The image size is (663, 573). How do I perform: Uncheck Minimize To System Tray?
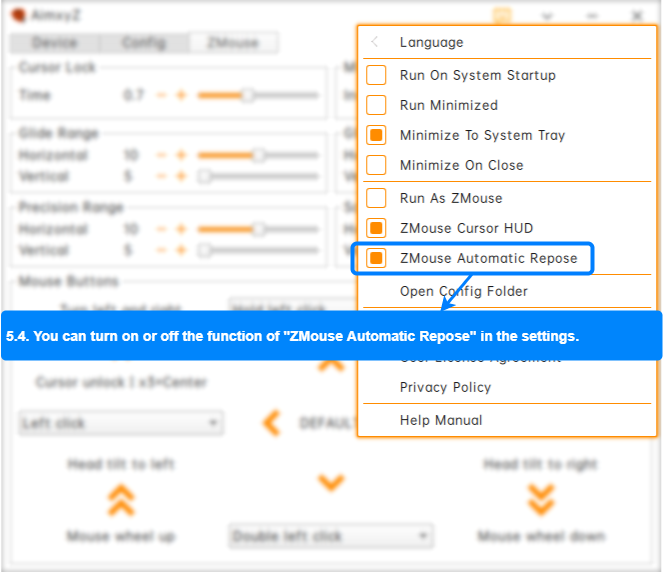(376, 135)
